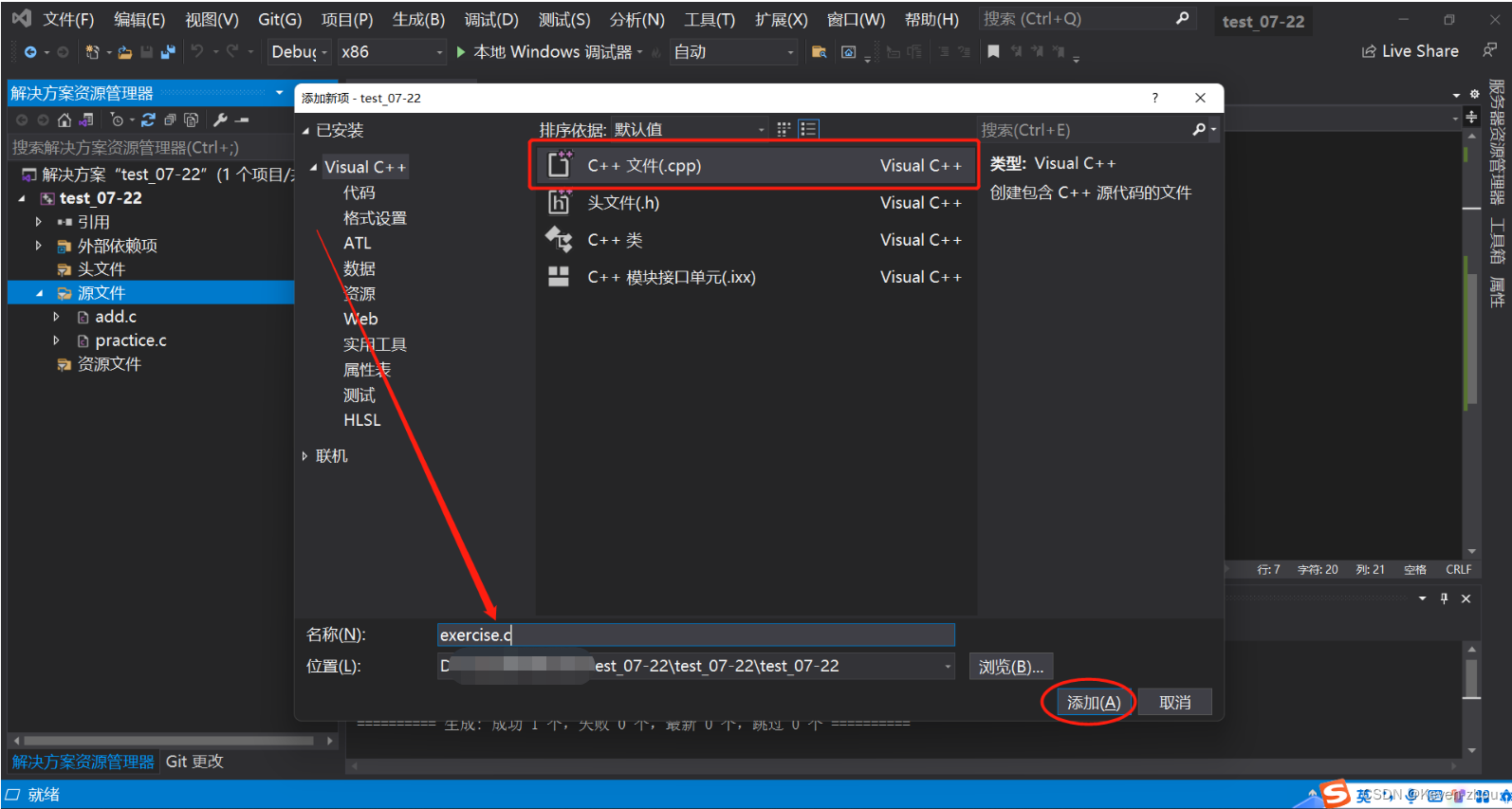1512x809 pixels.
Task: Select the ATL category
Action: pos(358,243)
